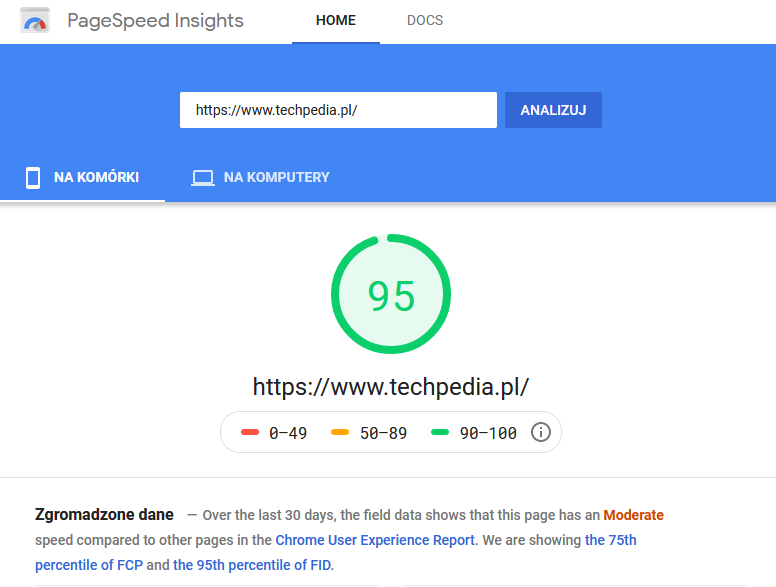
Task: Follow the 95th percentile of FID link
Action: coord(252,565)
